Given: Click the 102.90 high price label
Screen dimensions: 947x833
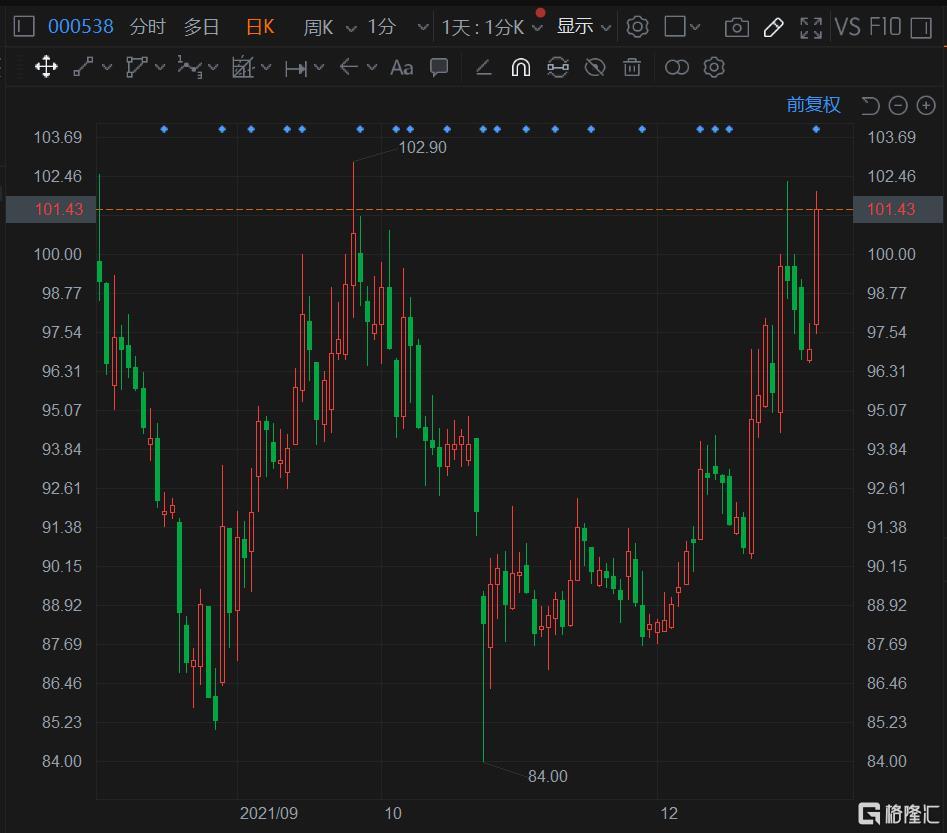Looking at the screenshot, I should tap(422, 147).
